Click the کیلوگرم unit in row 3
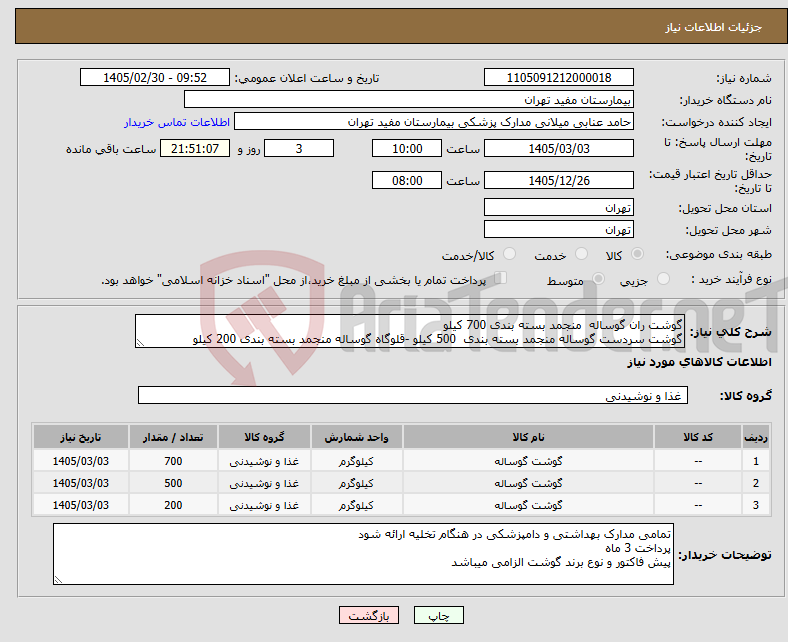The image size is (788, 642). (x=356, y=505)
